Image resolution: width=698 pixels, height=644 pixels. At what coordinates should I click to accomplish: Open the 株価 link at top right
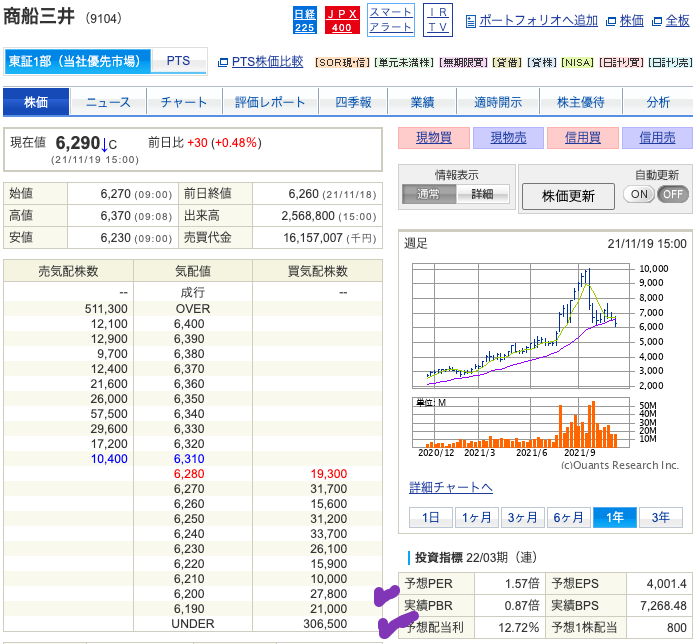point(631,20)
